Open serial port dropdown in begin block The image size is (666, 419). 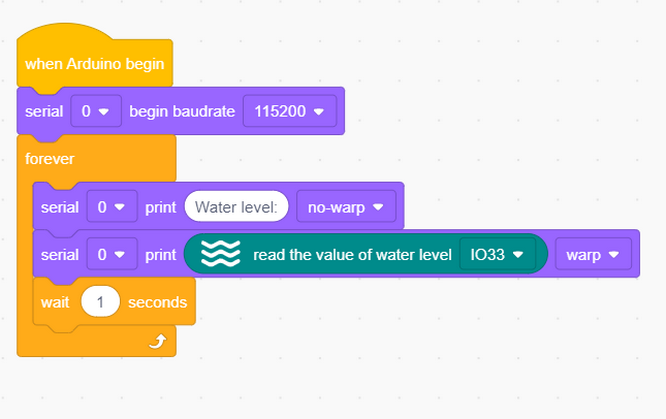point(96,111)
